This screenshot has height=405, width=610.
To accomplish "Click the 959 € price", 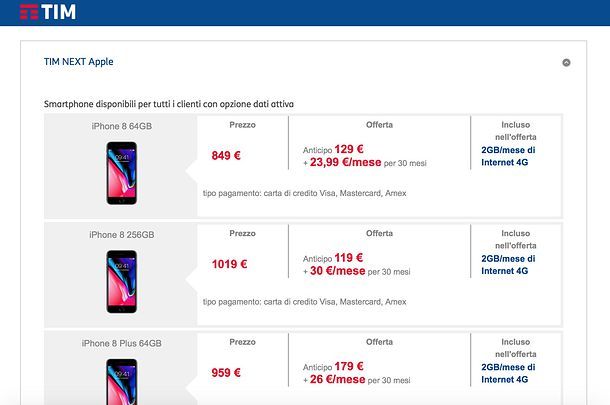I will (226, 373).
